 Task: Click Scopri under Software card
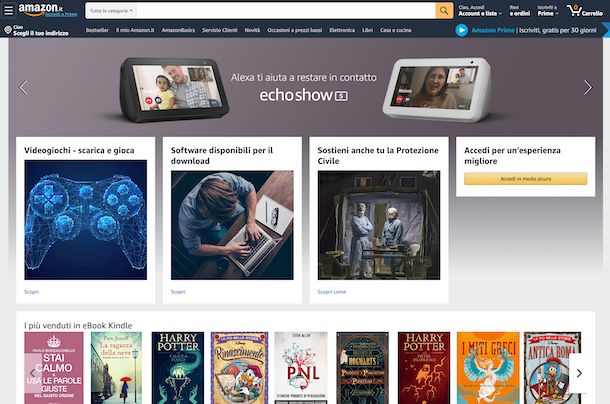(x=178, y=292)
